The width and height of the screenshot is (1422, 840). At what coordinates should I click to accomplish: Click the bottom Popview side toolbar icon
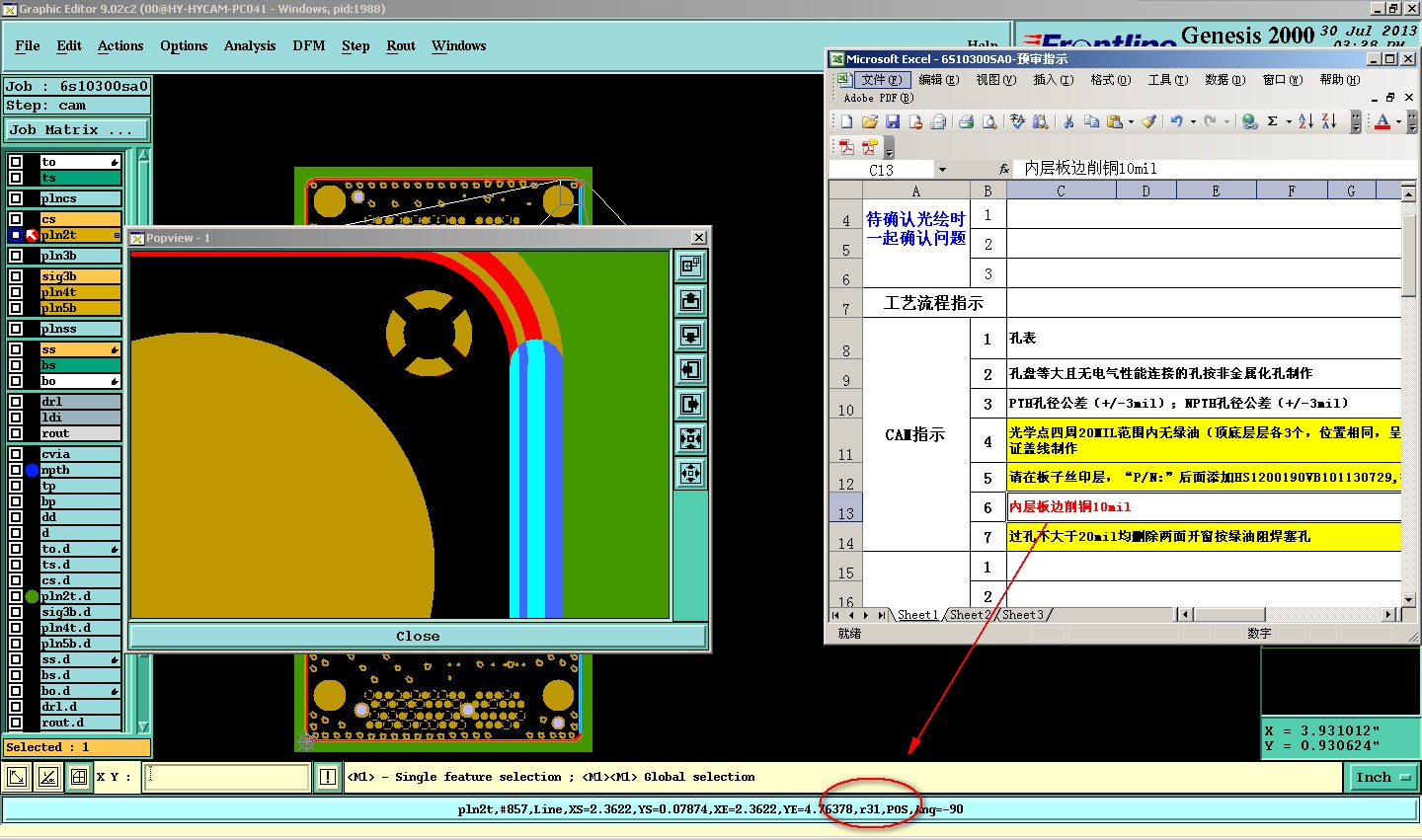(691, 473)
